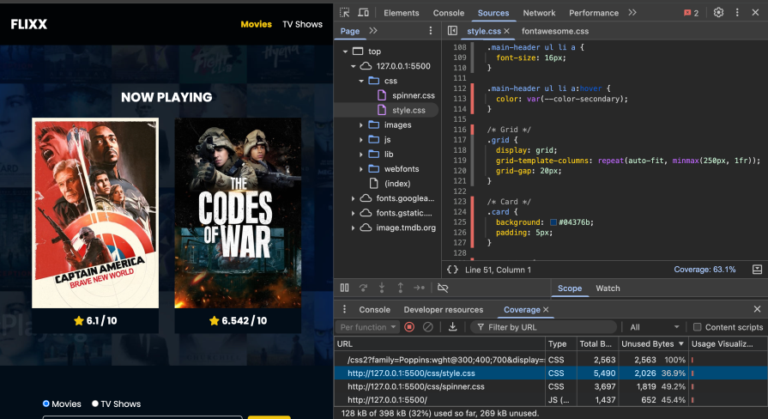
Task: Open the drawer three-dot menu
Action: [344, 309]
